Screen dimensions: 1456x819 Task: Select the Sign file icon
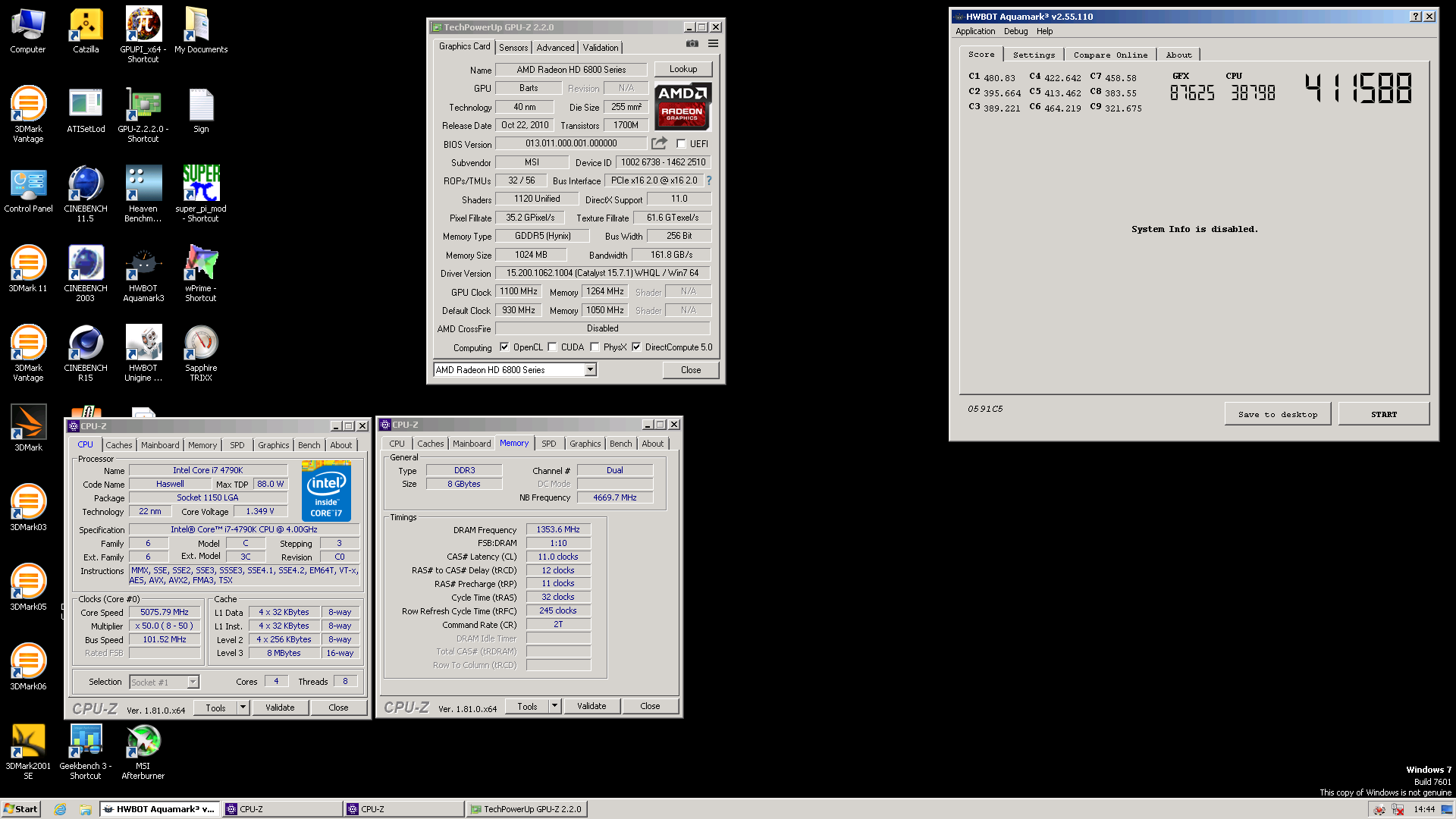pyautogui.click(x=201, y=111)
